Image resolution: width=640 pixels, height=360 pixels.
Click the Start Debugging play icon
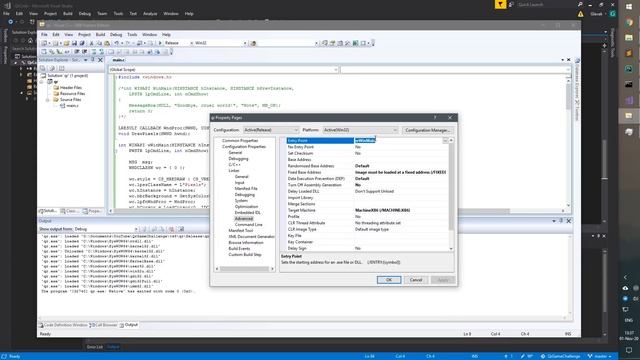(x=160, y=43)
